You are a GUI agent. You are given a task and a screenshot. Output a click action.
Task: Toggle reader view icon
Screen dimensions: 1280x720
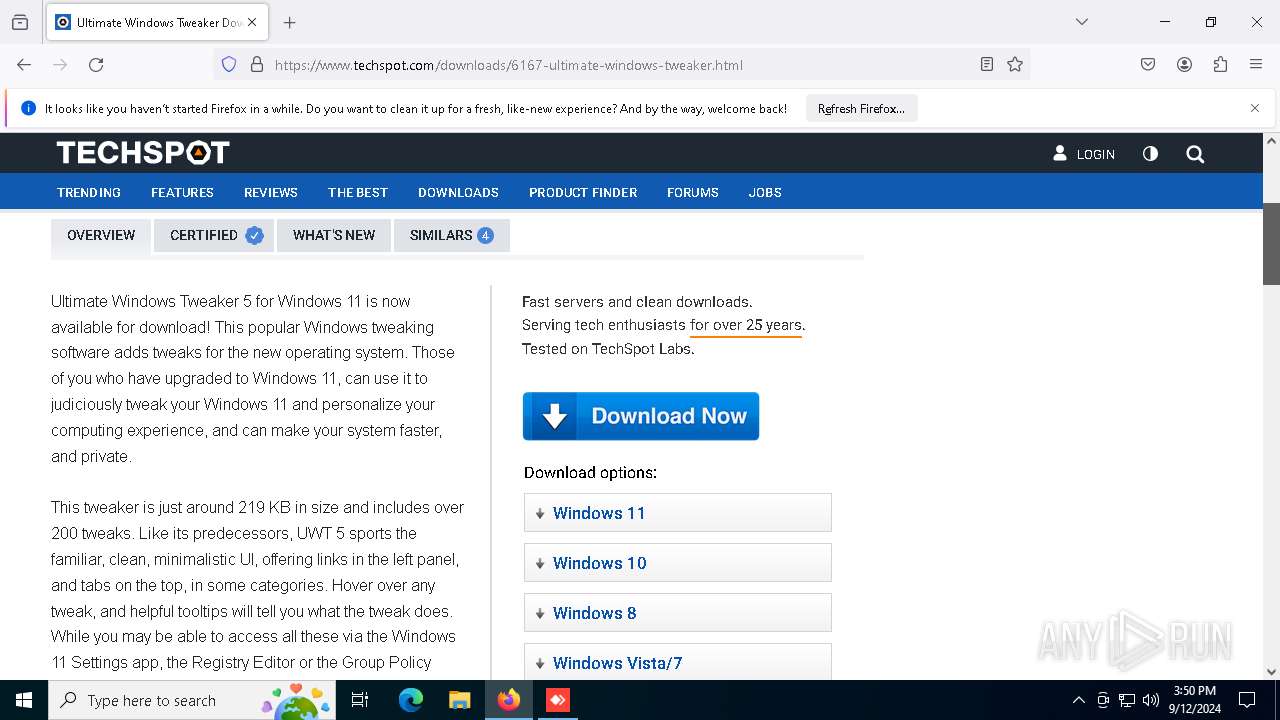(987, 65)
